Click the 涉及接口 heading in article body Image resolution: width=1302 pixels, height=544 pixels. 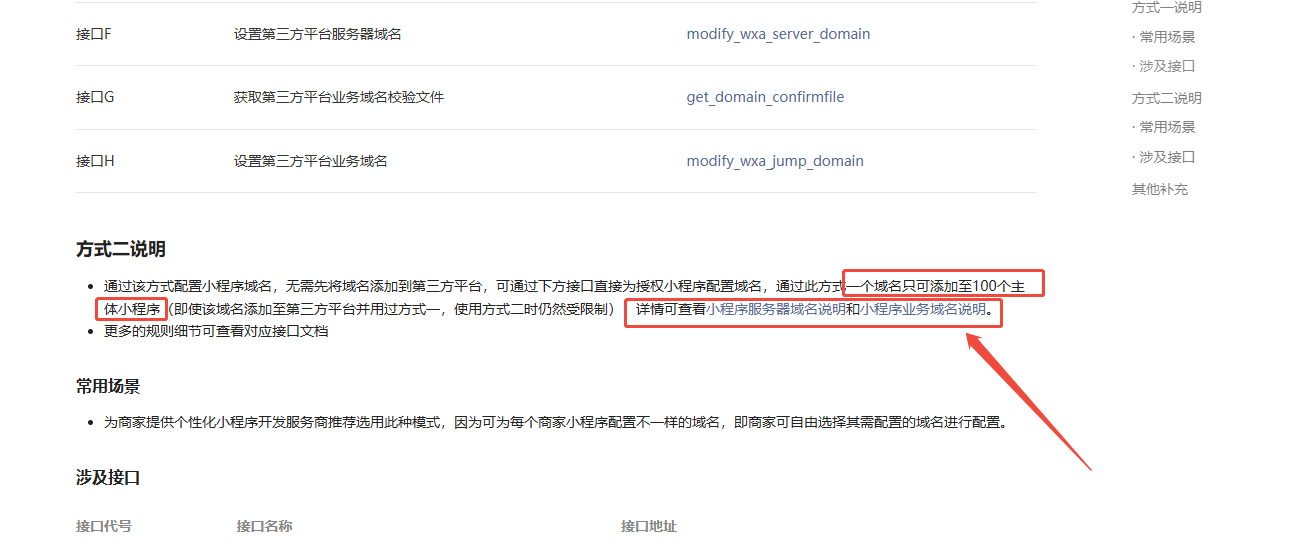[x=108, y=478]
